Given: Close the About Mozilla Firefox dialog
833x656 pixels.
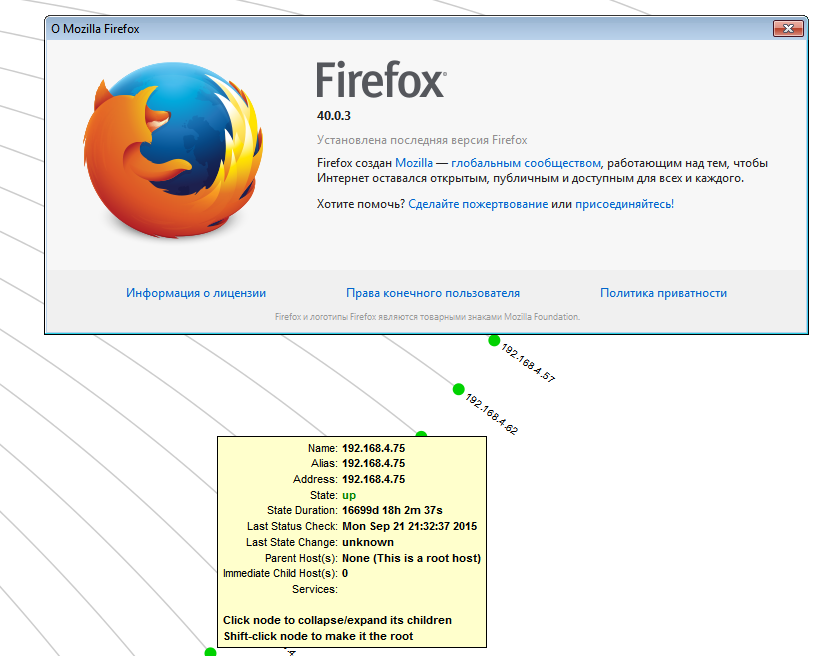Looking at the screenshot, I should pyautogui.click(x=788, y=29).
